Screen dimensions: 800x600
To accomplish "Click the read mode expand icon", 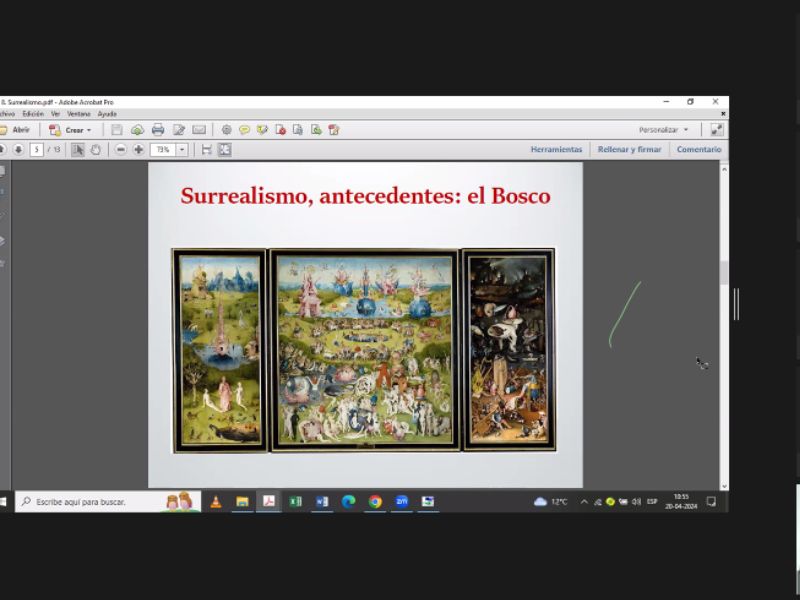I will (717, 130).
